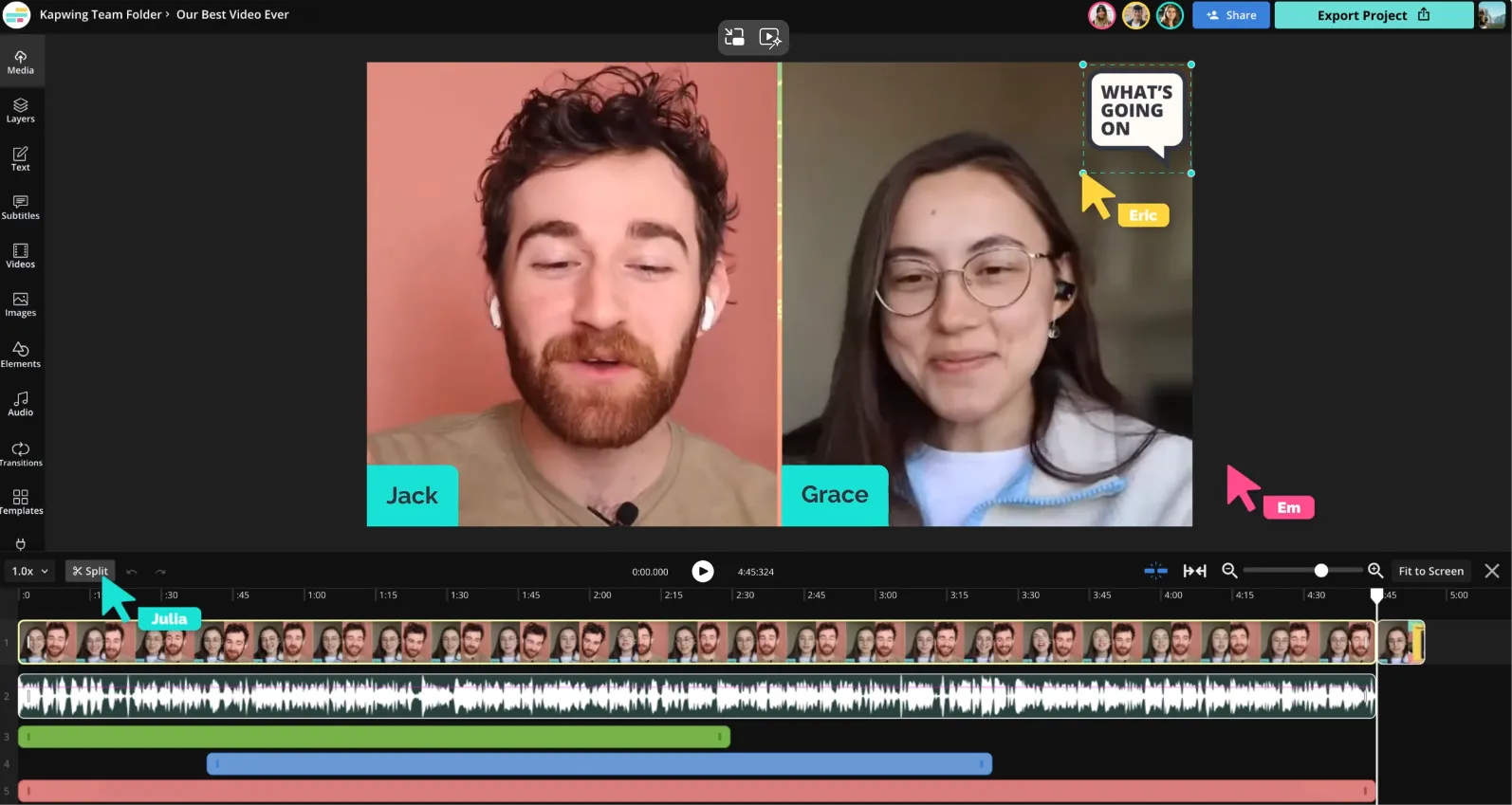Open the Layers panel
The height and width of the screenshot is (805, 1512).
pos(21,110)
